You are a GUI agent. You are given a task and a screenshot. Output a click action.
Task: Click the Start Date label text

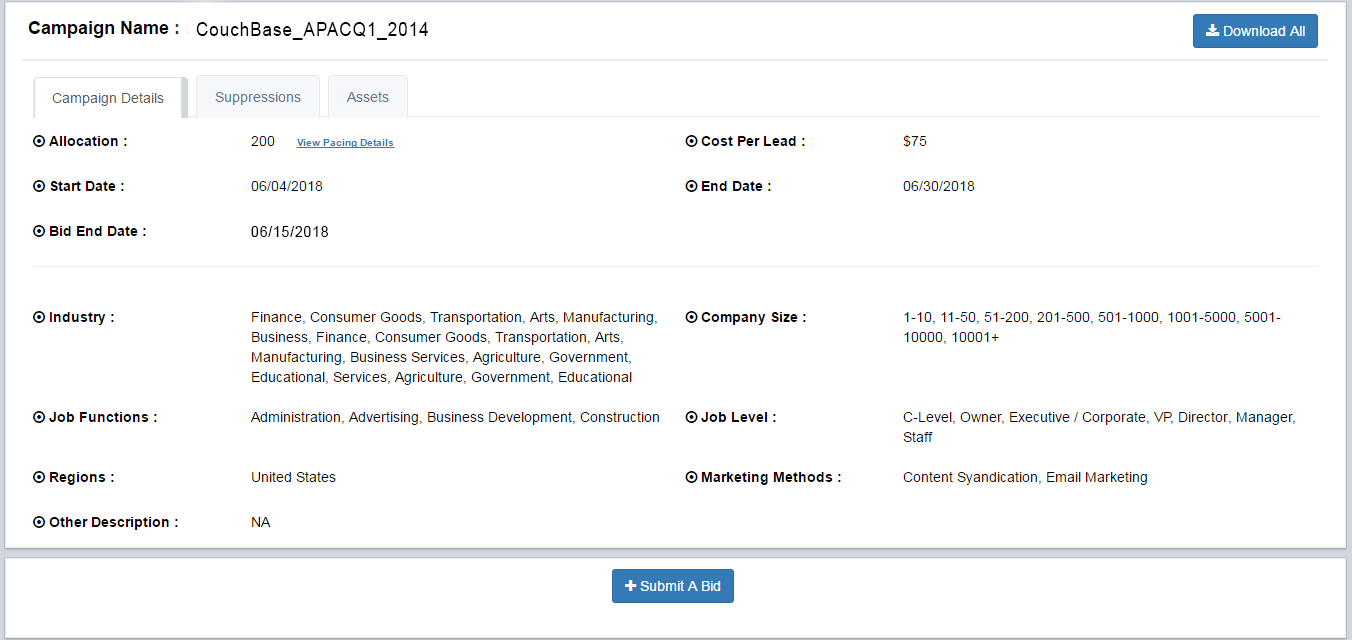(87, 186)
